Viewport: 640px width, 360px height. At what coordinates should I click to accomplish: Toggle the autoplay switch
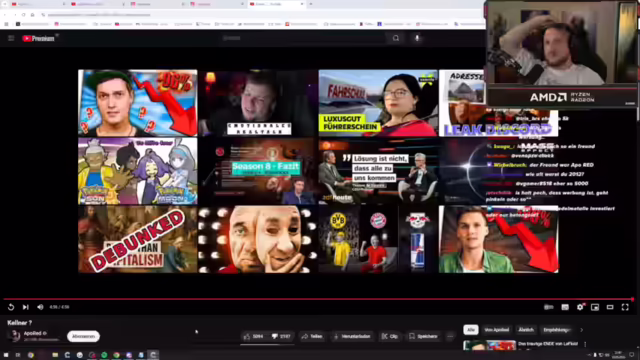549,307
